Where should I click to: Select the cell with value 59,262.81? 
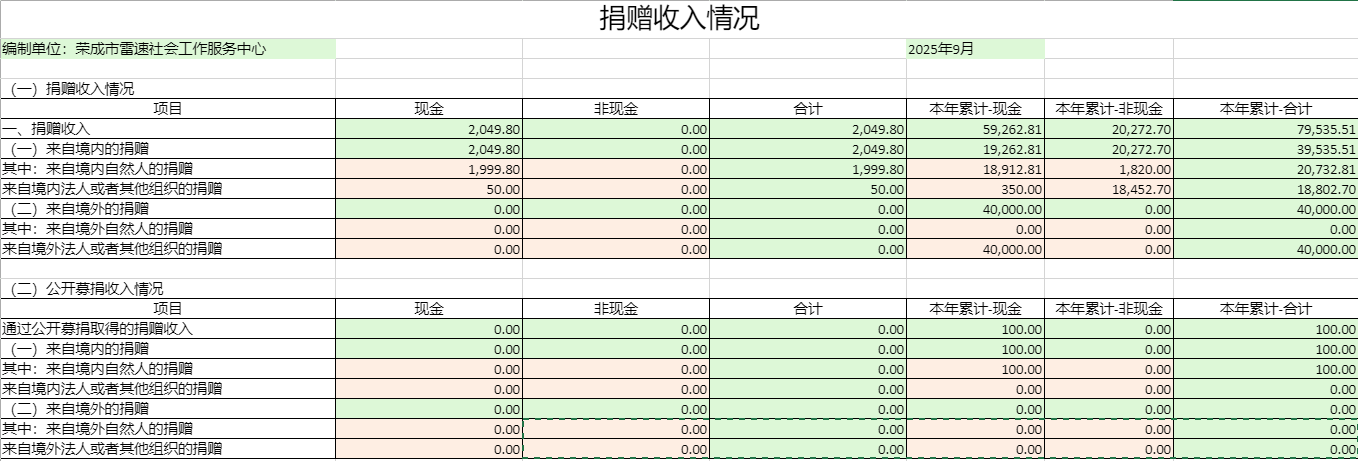(x=975, y=129)
